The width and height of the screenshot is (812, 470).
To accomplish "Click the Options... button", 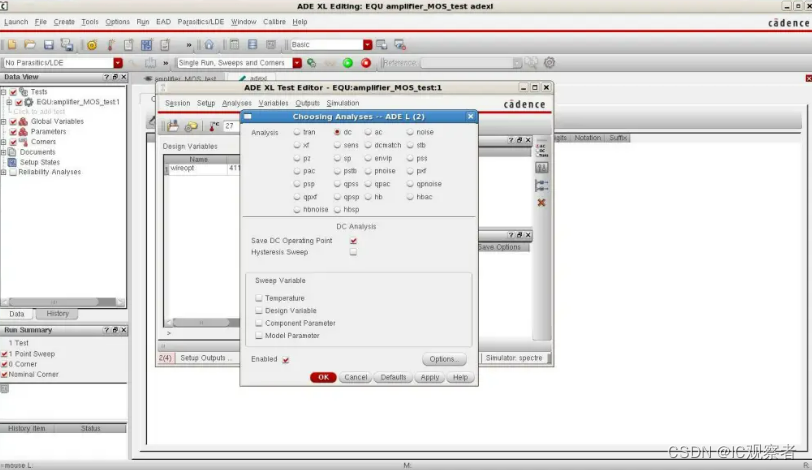I will (444, 359).
